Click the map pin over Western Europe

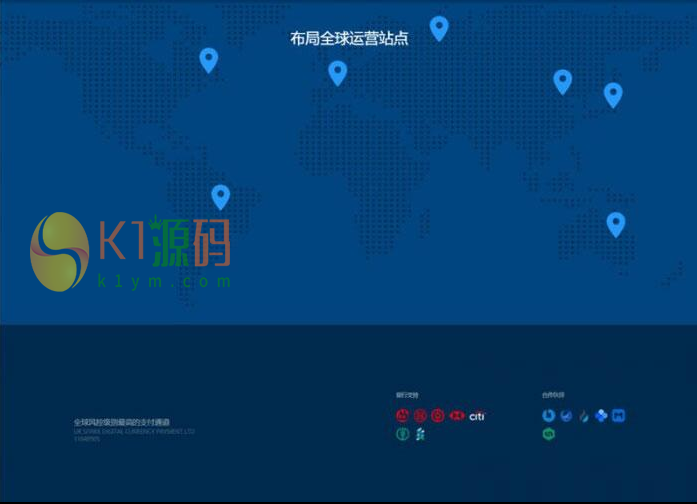(x=337, y=73)
